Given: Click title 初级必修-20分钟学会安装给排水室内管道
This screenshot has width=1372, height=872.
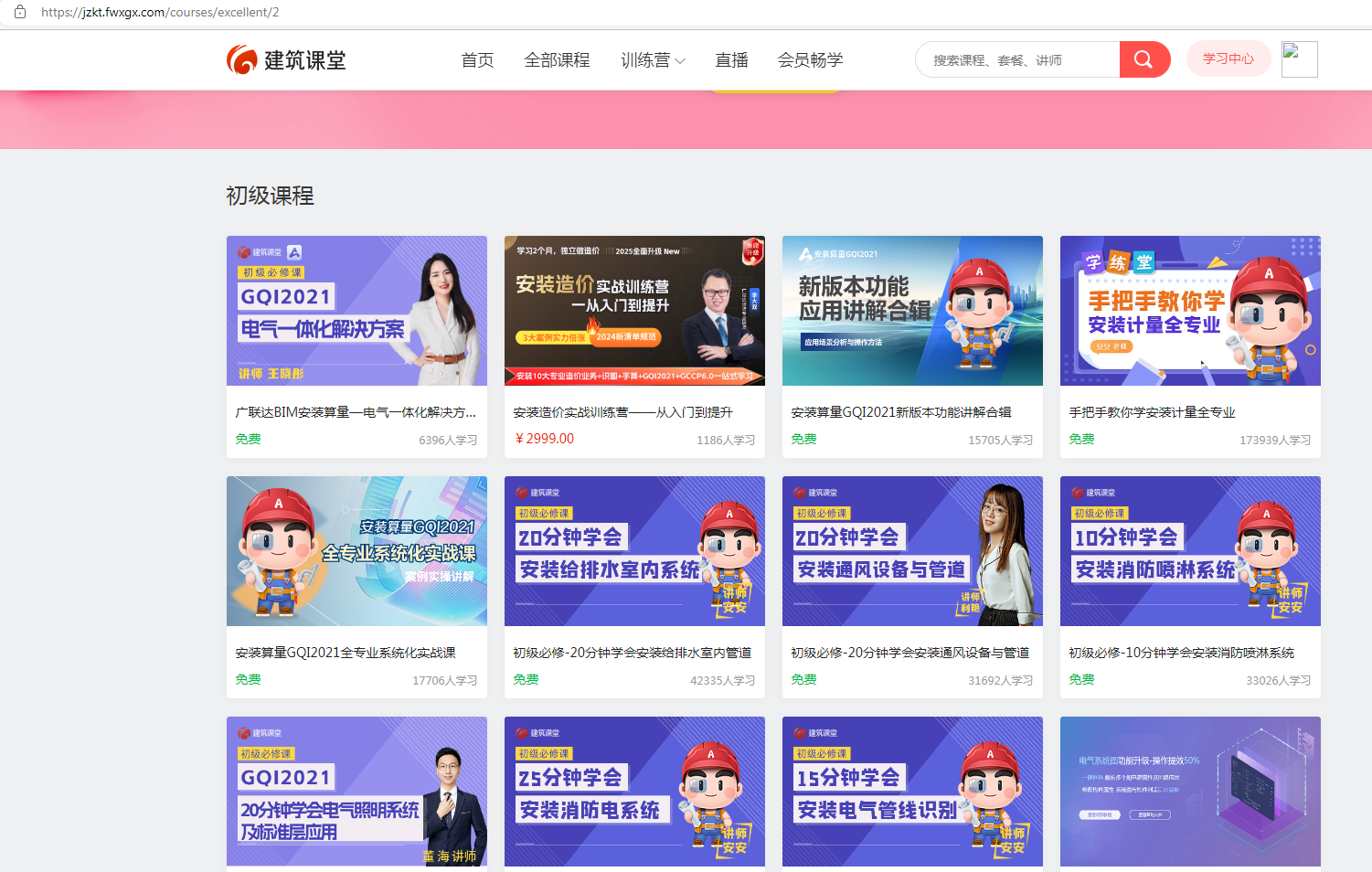Looking at the screenshot, I should 633,653.
